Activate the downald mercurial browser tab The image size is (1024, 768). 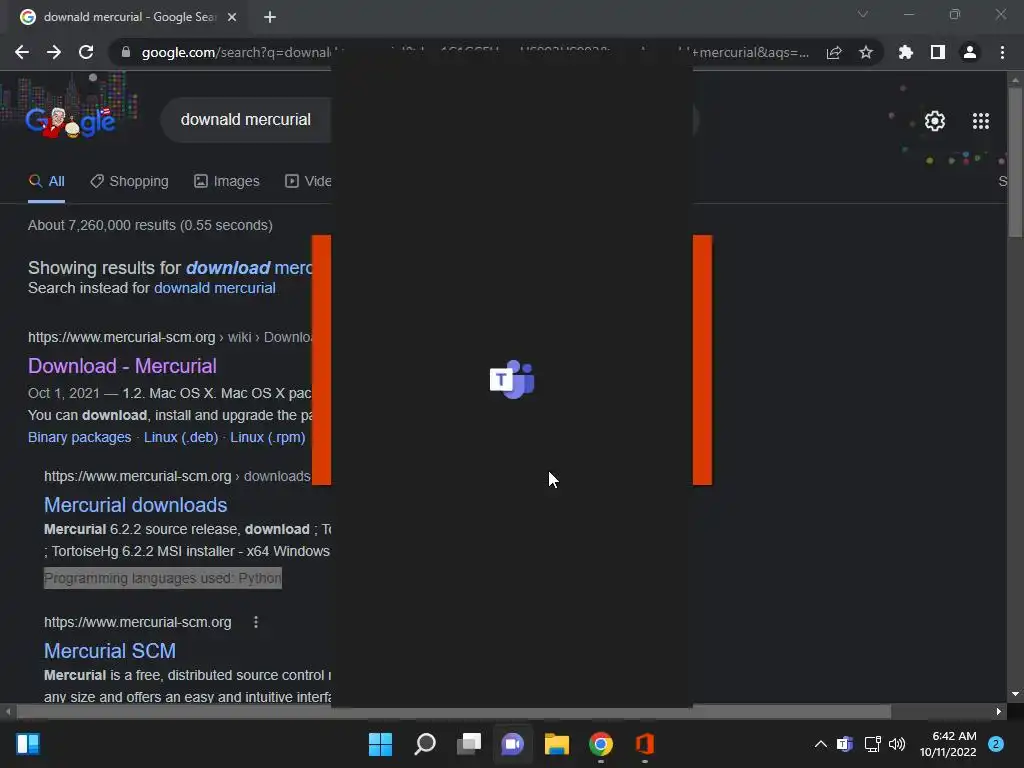pyautogui.click(x=129, y=17)
